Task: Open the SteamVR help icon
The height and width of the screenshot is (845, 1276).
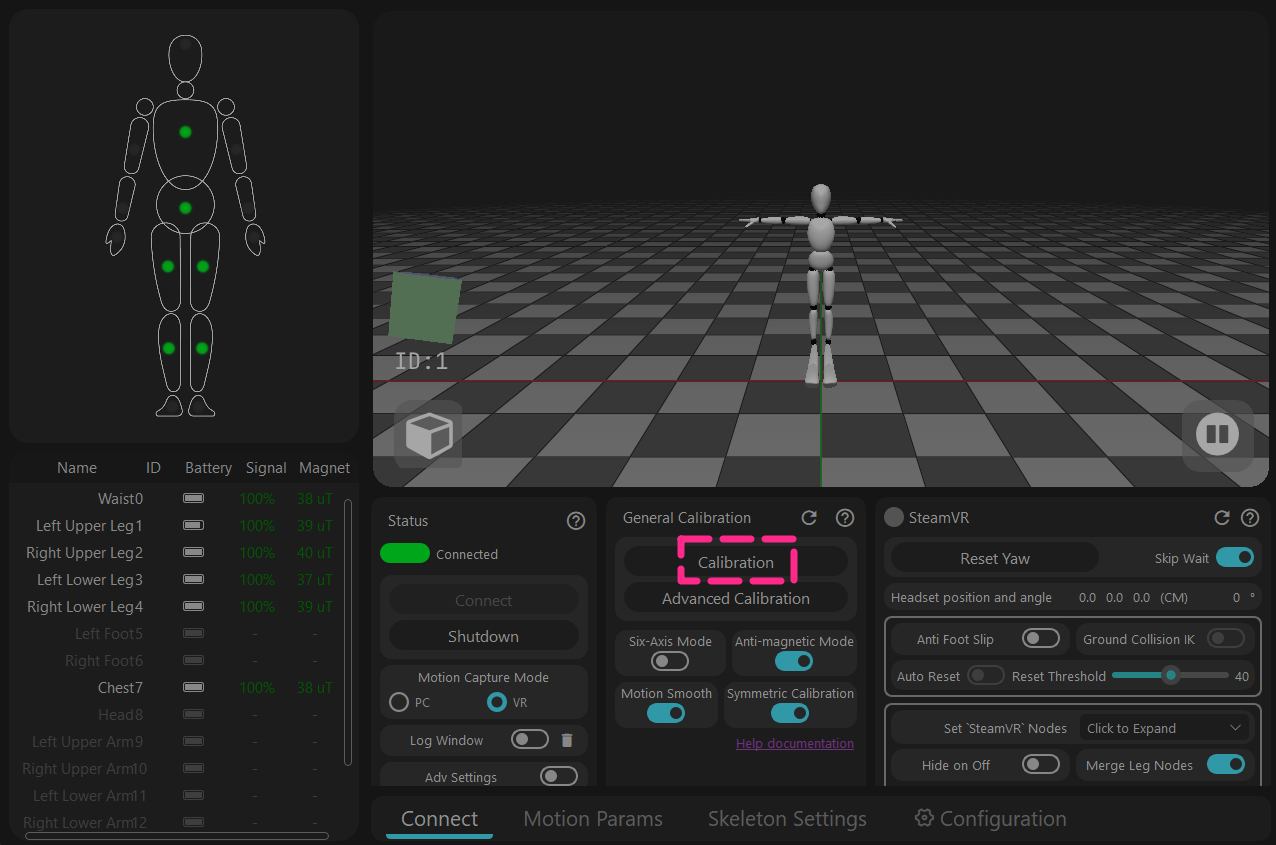Action: (x=1250, y=517)
